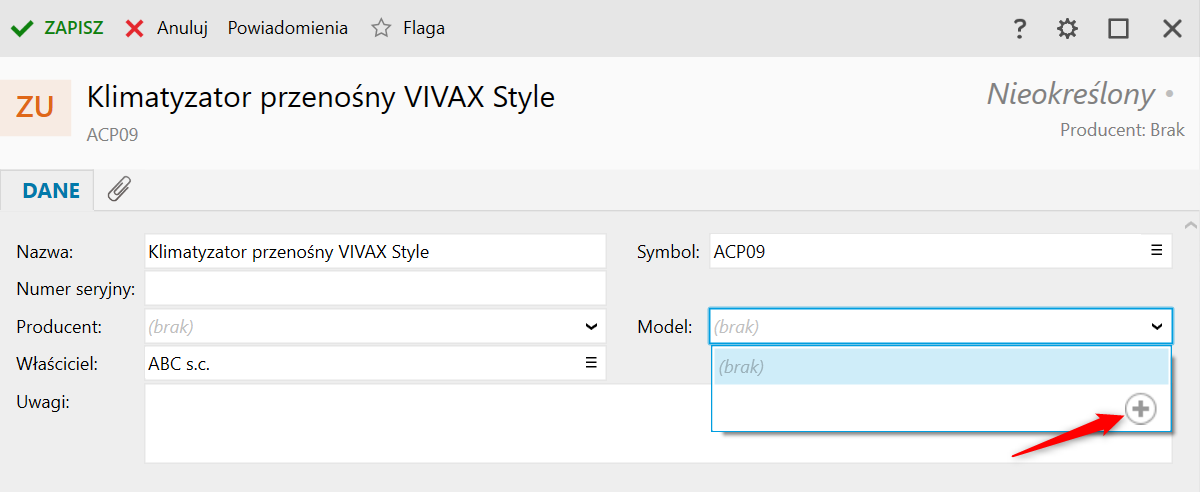Viewport: 1200px width, 492px height.
Task: Click into the Nazwa text field
Action: tap(375, 252)
